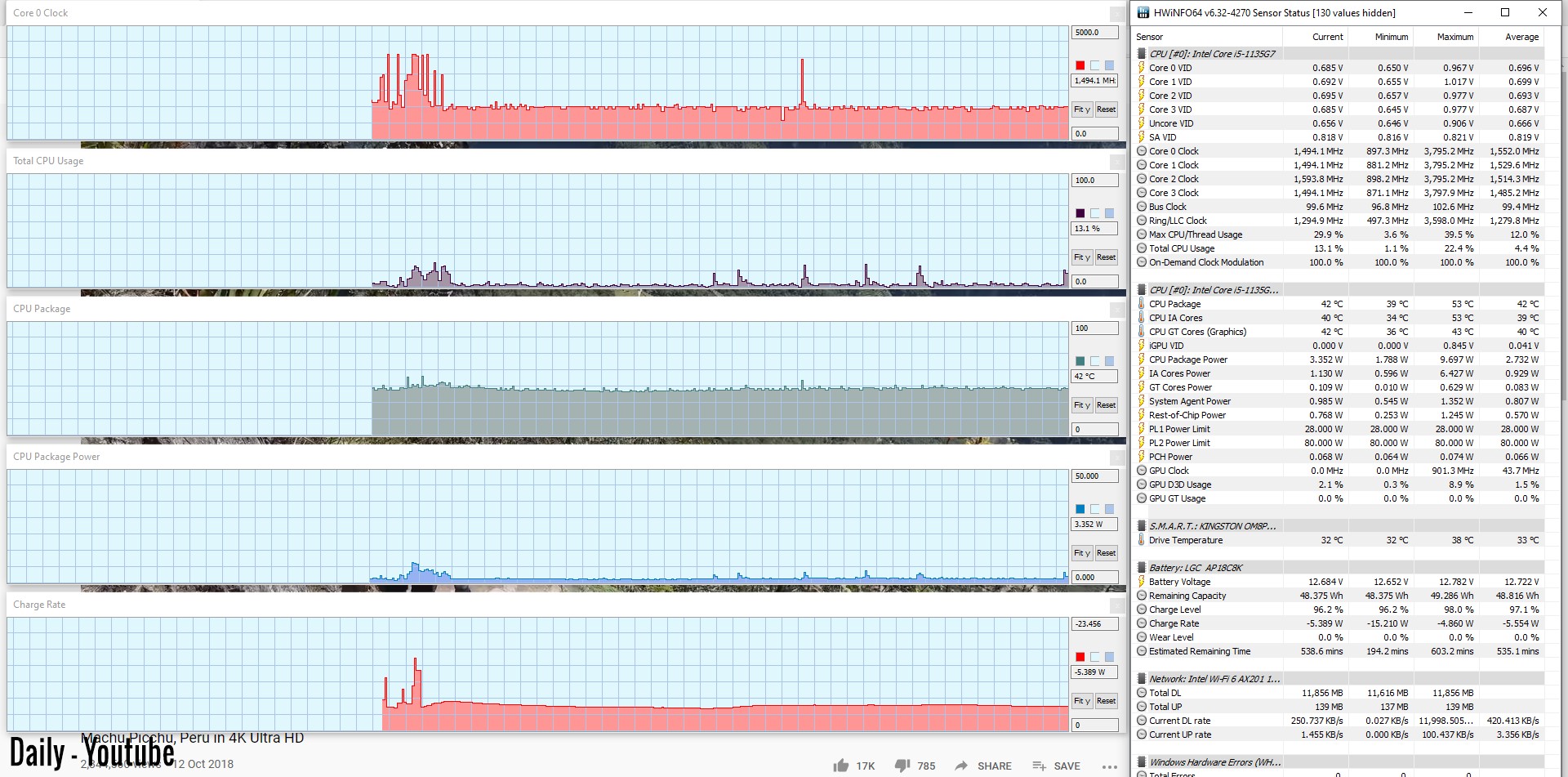Click the 5000.0 maximum field on Core 0 Clock graph
This screenshot has height=777, width=1568.
click(1094, 33)
